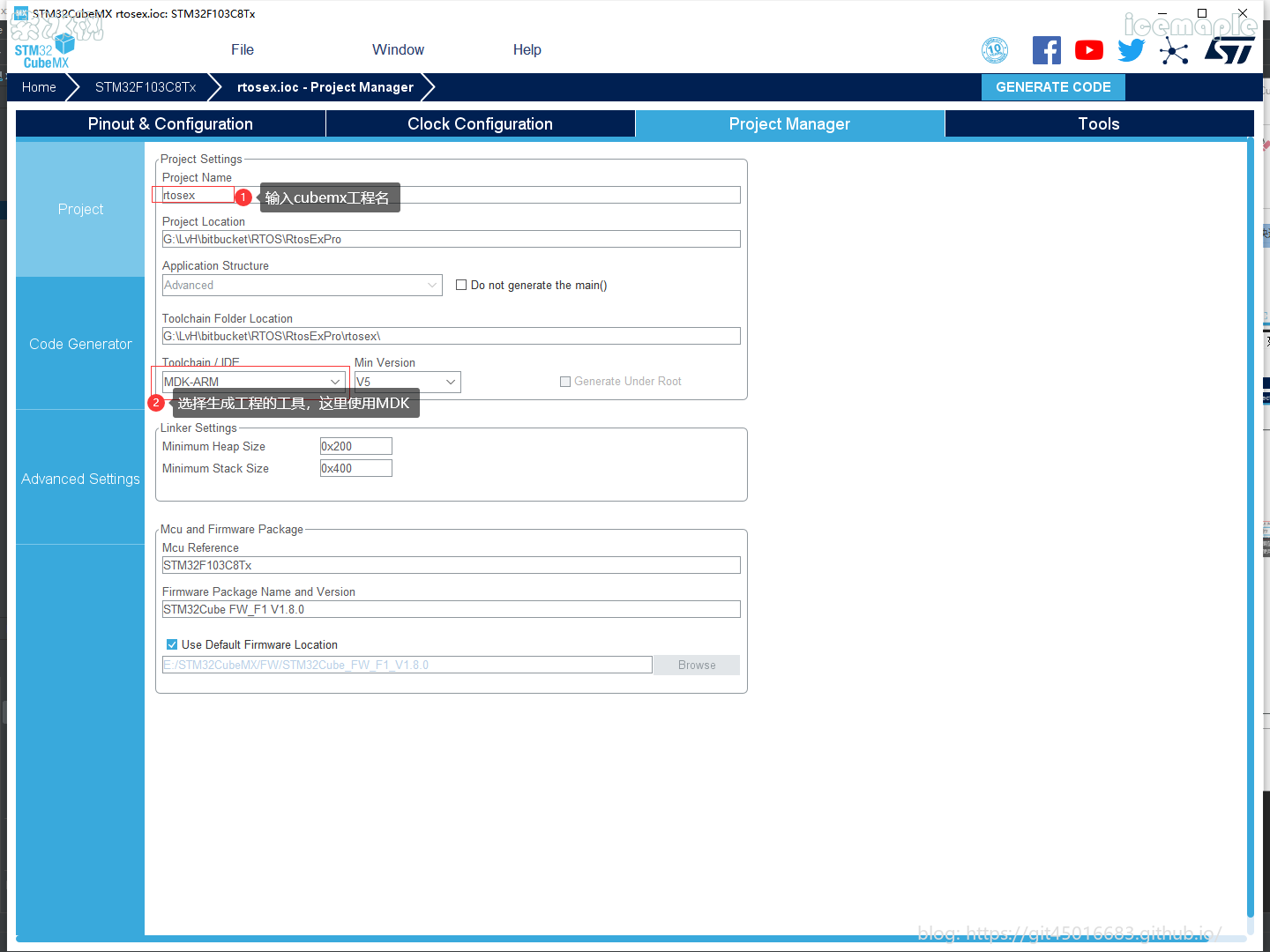Screen dimensions: 1270x952
Task: Click the Toolchain Folder Location field
Action: click(452, 336)
